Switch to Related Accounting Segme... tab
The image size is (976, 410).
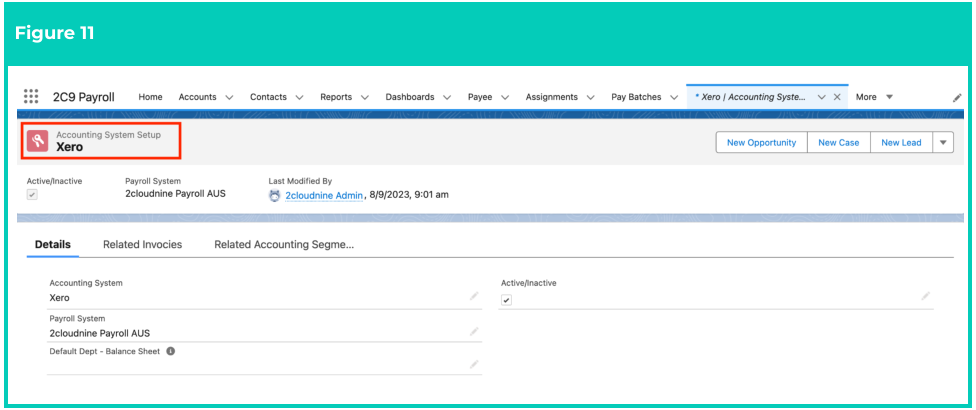[x=284, y=245]
